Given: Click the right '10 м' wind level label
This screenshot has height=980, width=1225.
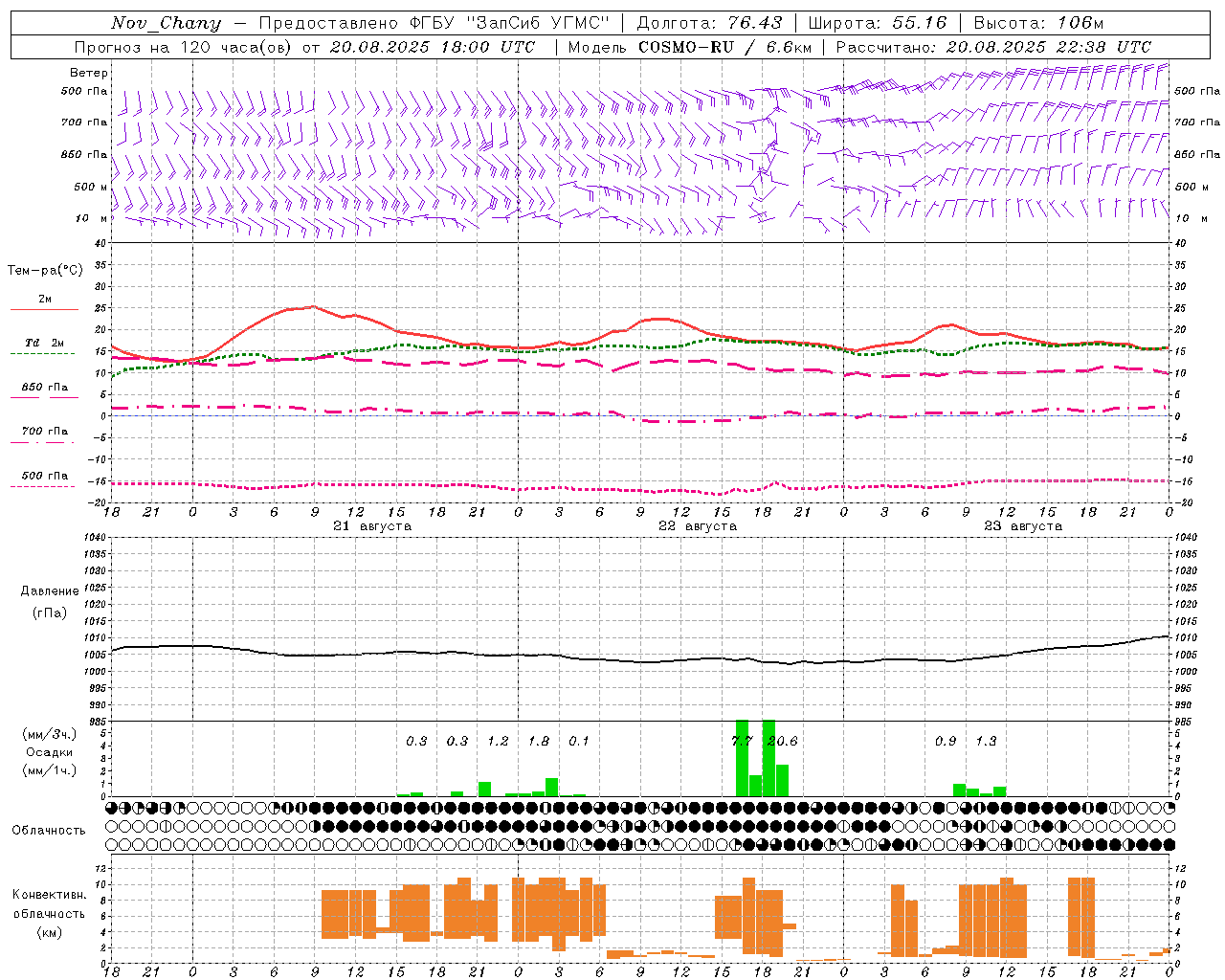Looking at the screenshot, I should [1191, 218].
